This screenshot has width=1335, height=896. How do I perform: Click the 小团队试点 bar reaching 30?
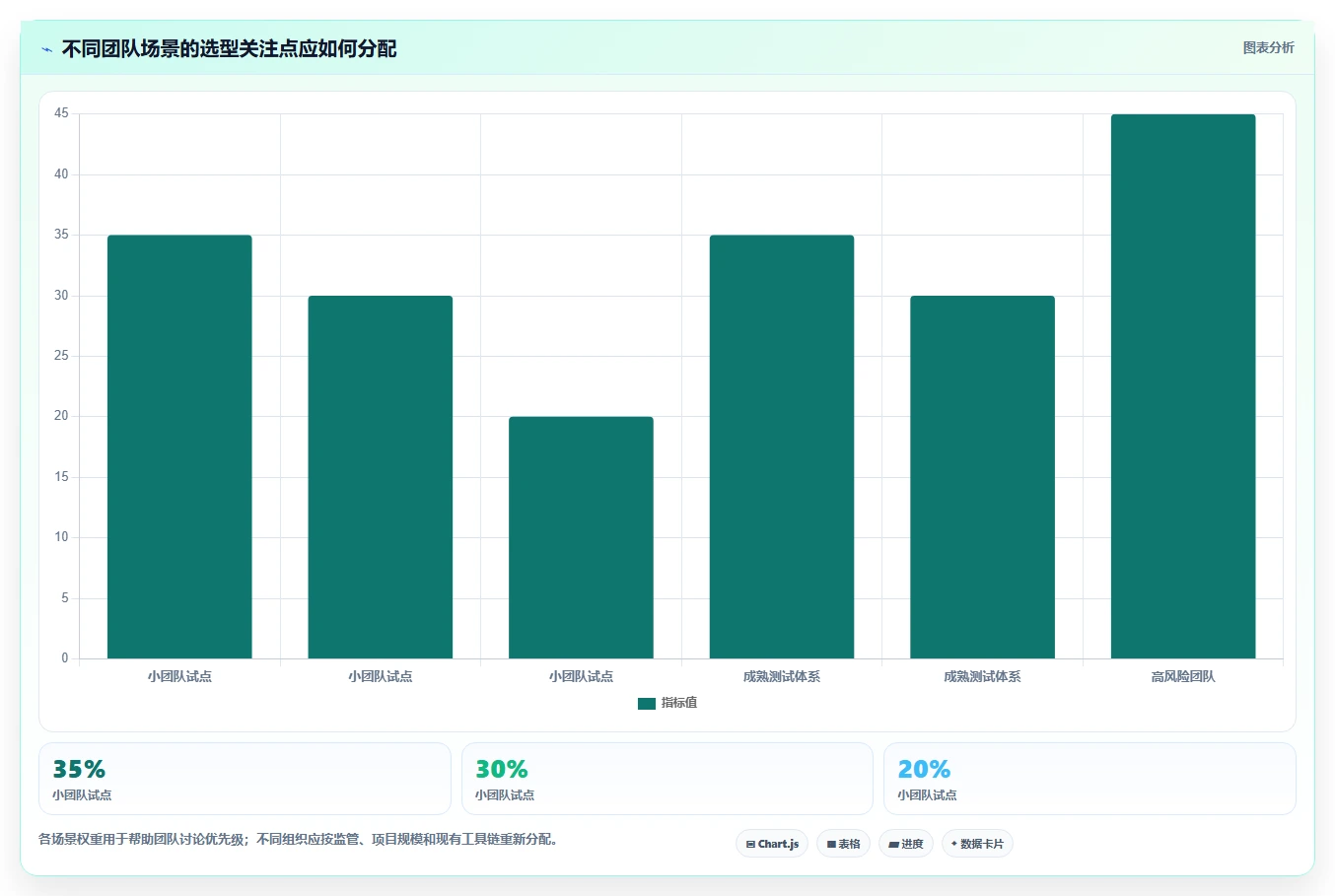tap(381, 477)
